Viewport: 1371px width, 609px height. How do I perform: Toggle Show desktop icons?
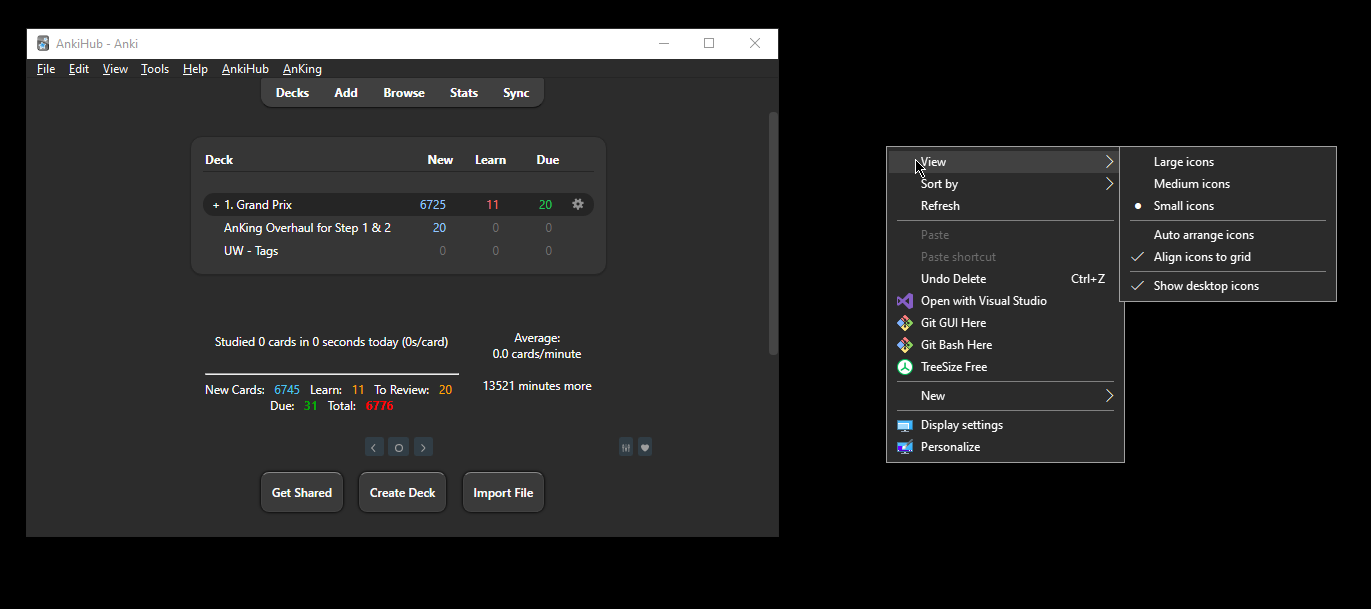(1228, 286)
